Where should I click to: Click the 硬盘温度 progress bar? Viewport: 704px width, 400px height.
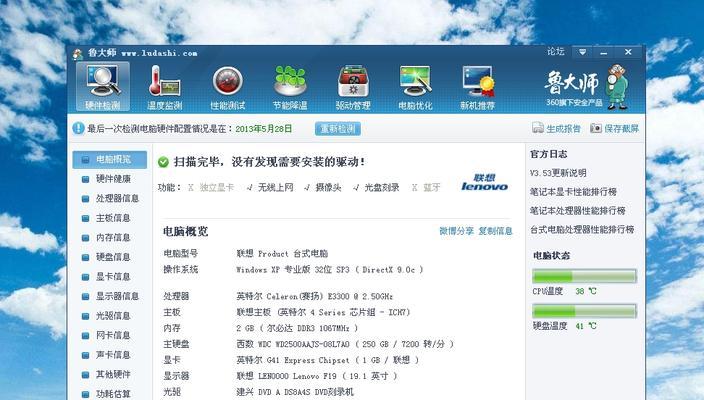click(x=584, y=311)
